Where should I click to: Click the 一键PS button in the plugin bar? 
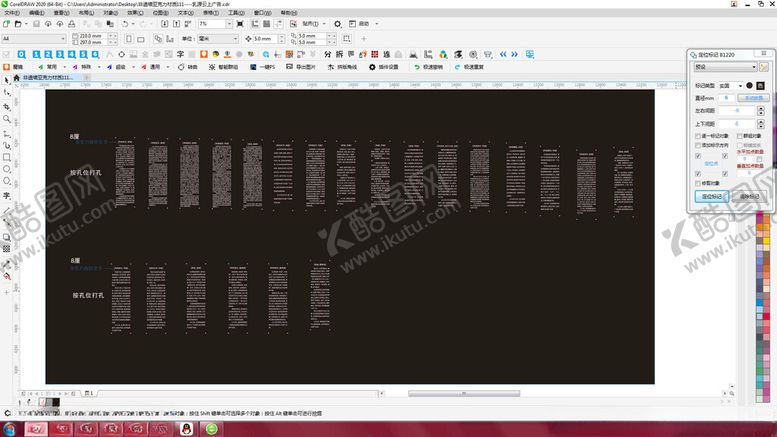263,67
